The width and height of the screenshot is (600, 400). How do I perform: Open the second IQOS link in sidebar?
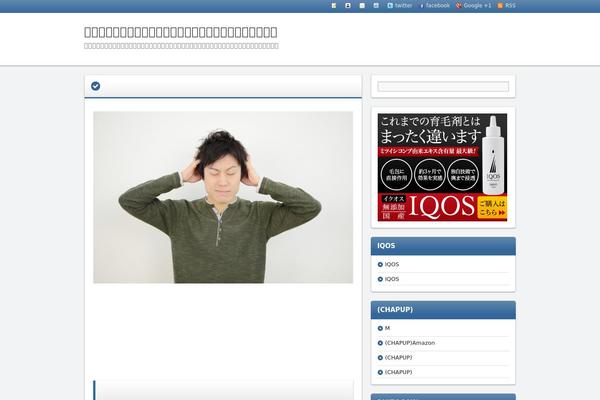pos(392,279)
